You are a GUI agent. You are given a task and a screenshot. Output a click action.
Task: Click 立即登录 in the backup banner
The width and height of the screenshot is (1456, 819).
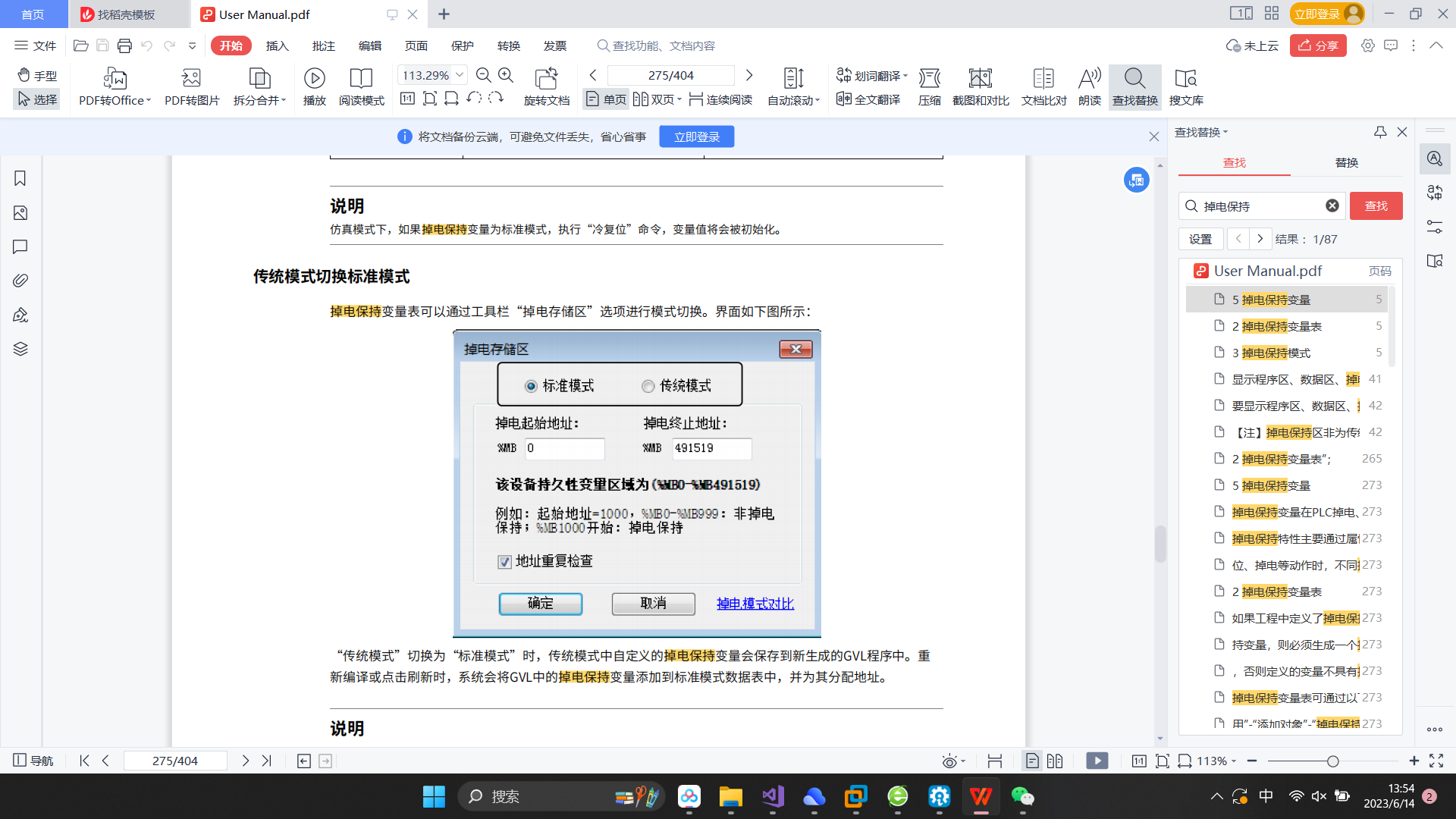coord(696,136)
